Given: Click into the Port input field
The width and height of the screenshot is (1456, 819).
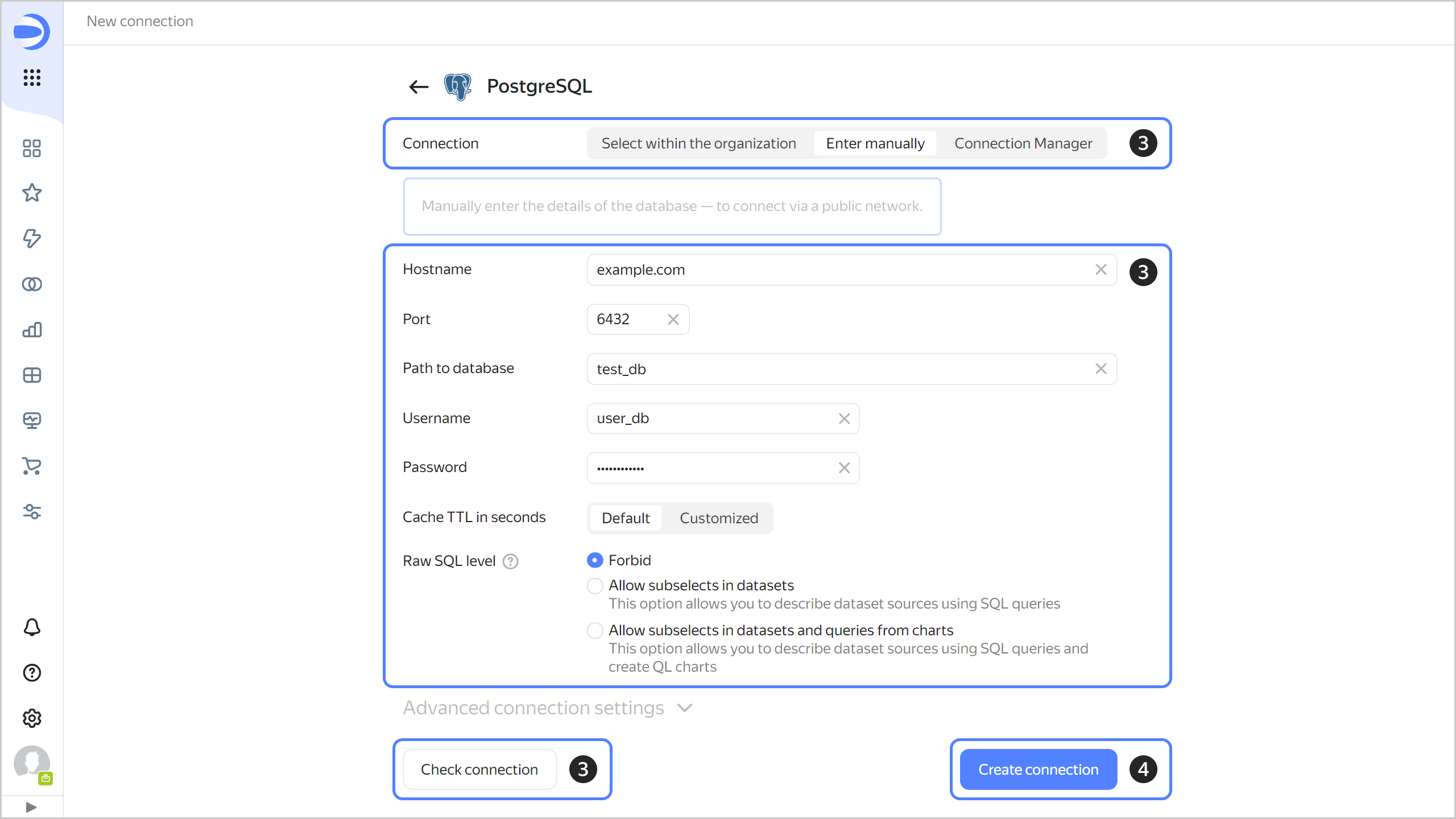Looking at the screenshot, I should (626, 319).
